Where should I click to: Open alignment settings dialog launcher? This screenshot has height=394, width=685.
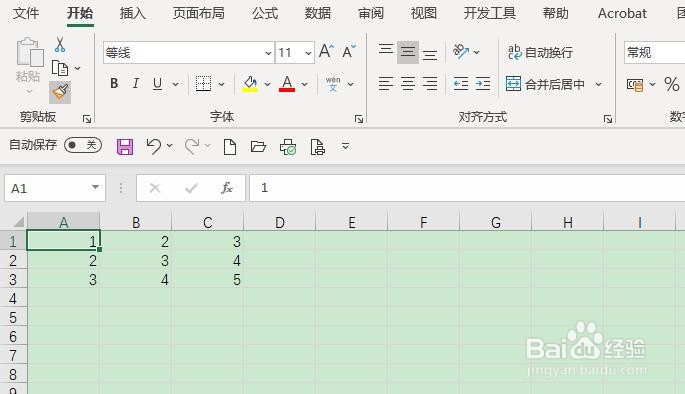click(608, 119)
